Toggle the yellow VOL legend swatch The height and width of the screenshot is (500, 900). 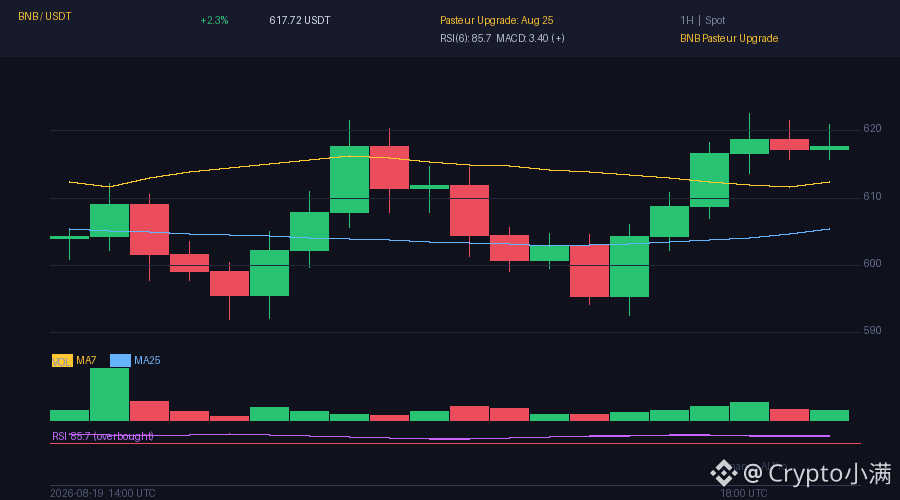coord(62,361)
